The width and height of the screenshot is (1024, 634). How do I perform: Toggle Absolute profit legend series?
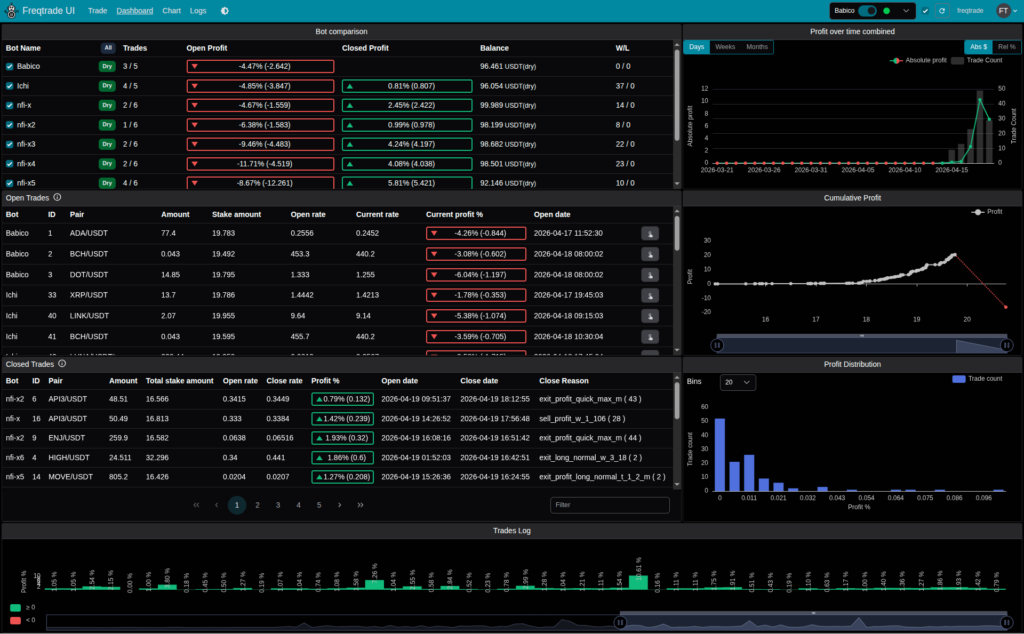tap(918, 60)
